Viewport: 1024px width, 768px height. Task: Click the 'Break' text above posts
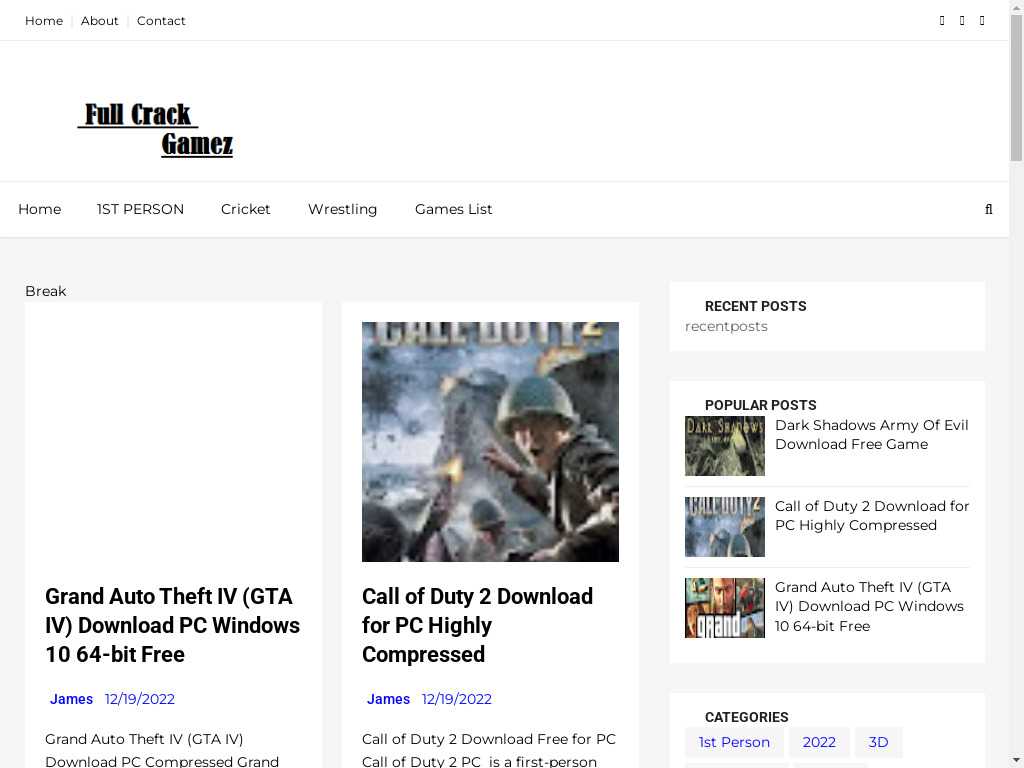(x=46, y=291)
